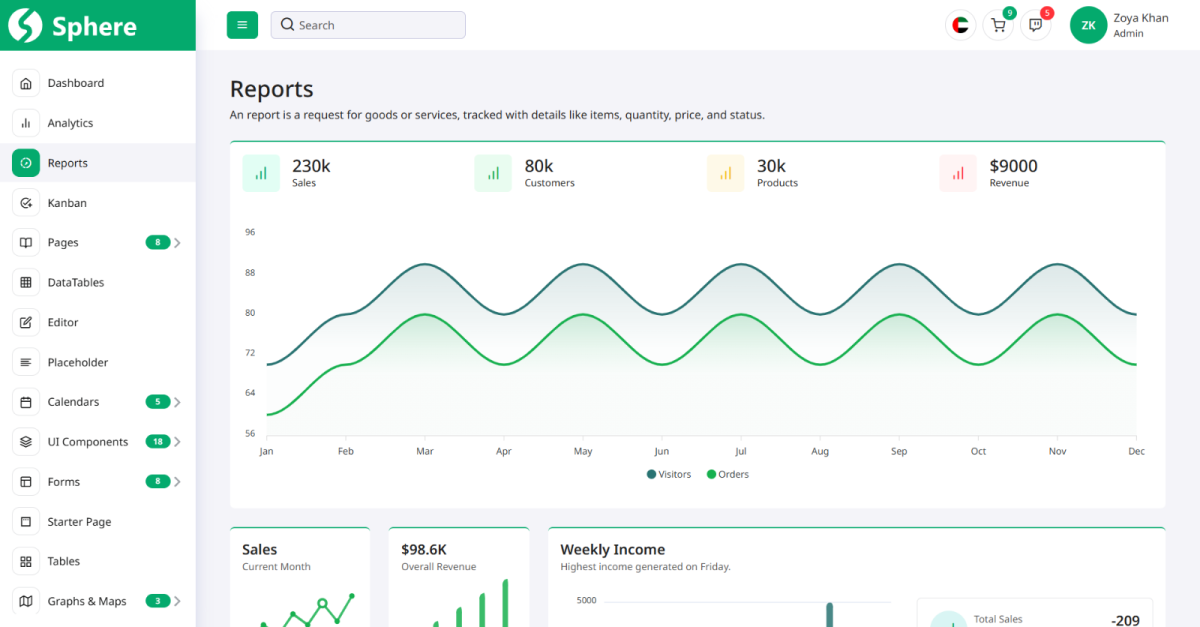Open the chat messages icon with red badge
This screenshot has width=1200, height=627.
point(1035,25)
